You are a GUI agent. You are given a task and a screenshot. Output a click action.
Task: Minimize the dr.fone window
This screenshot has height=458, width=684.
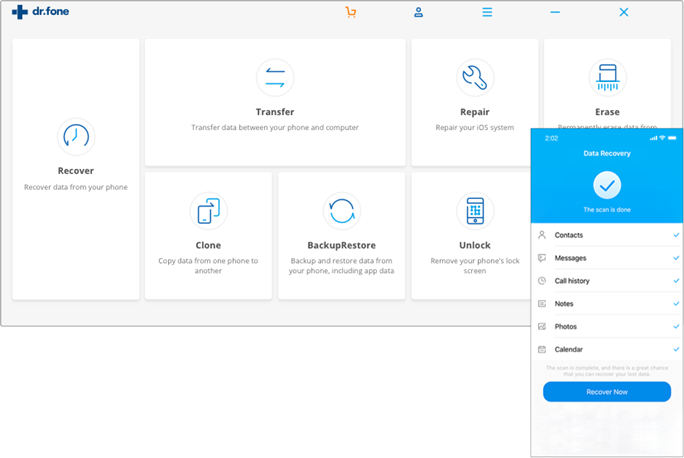[x=555, y=12]
